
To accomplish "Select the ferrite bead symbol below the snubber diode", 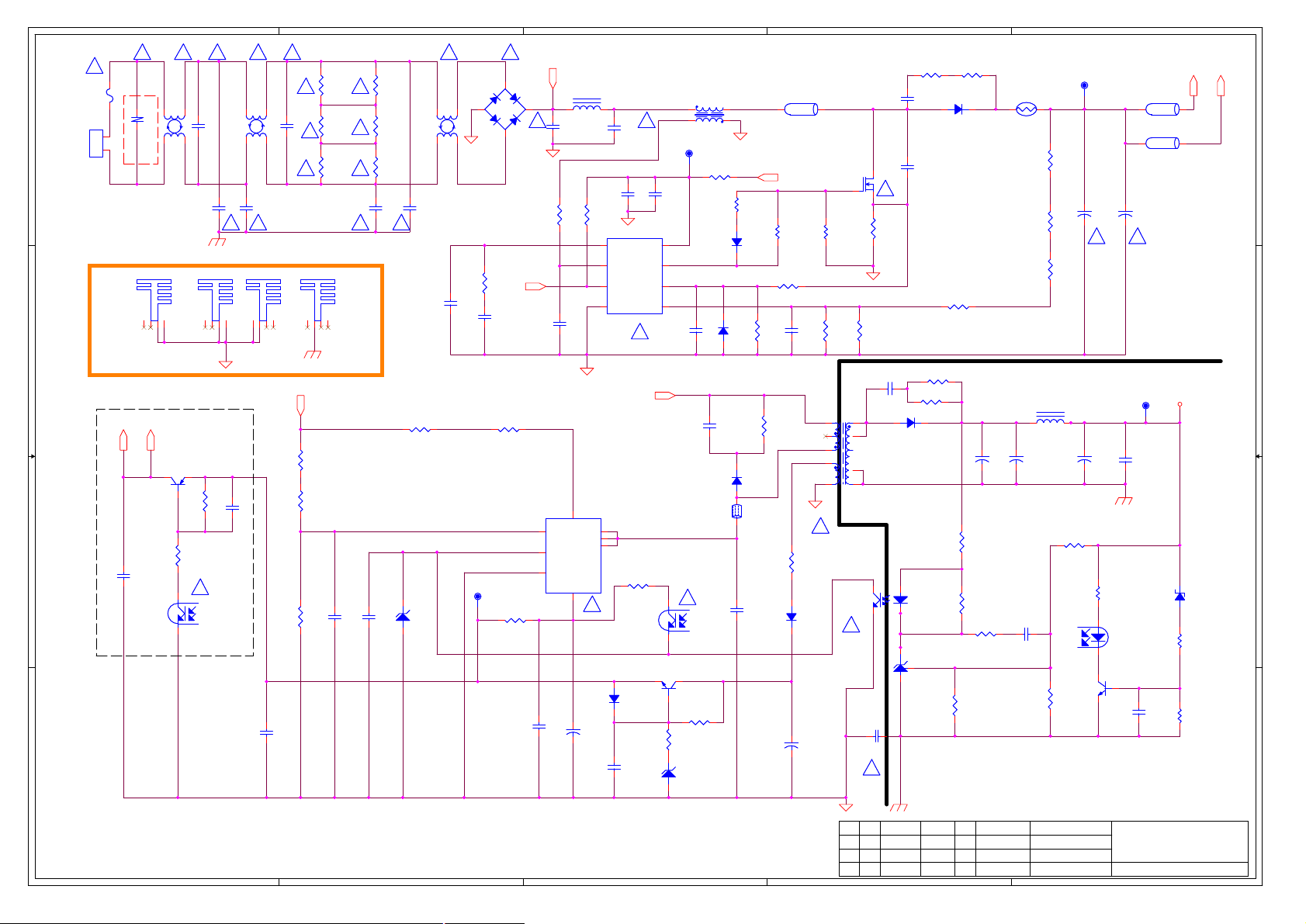I will [x=736, y=511].
